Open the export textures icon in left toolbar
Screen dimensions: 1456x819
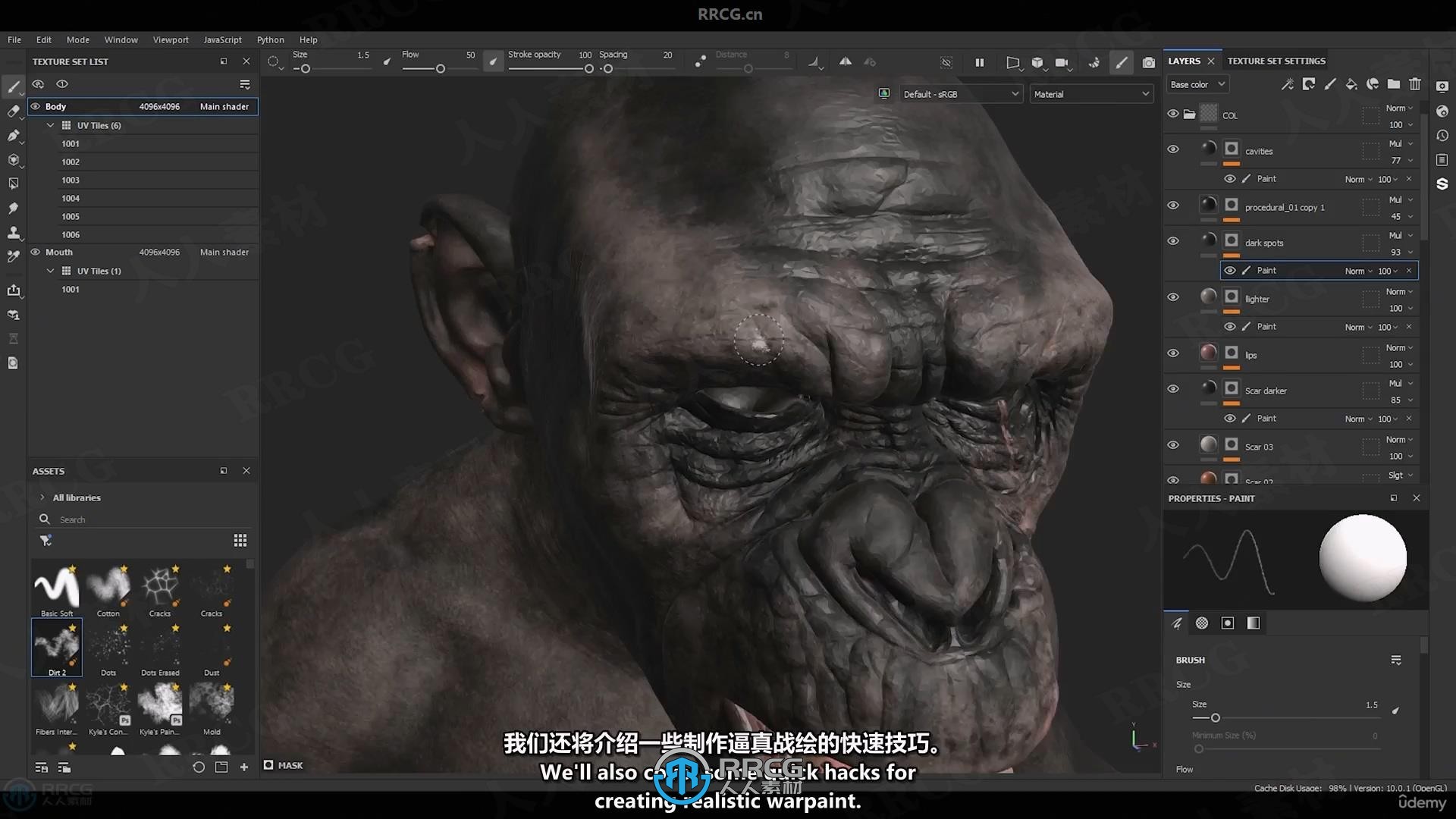(x=13, y=290)
